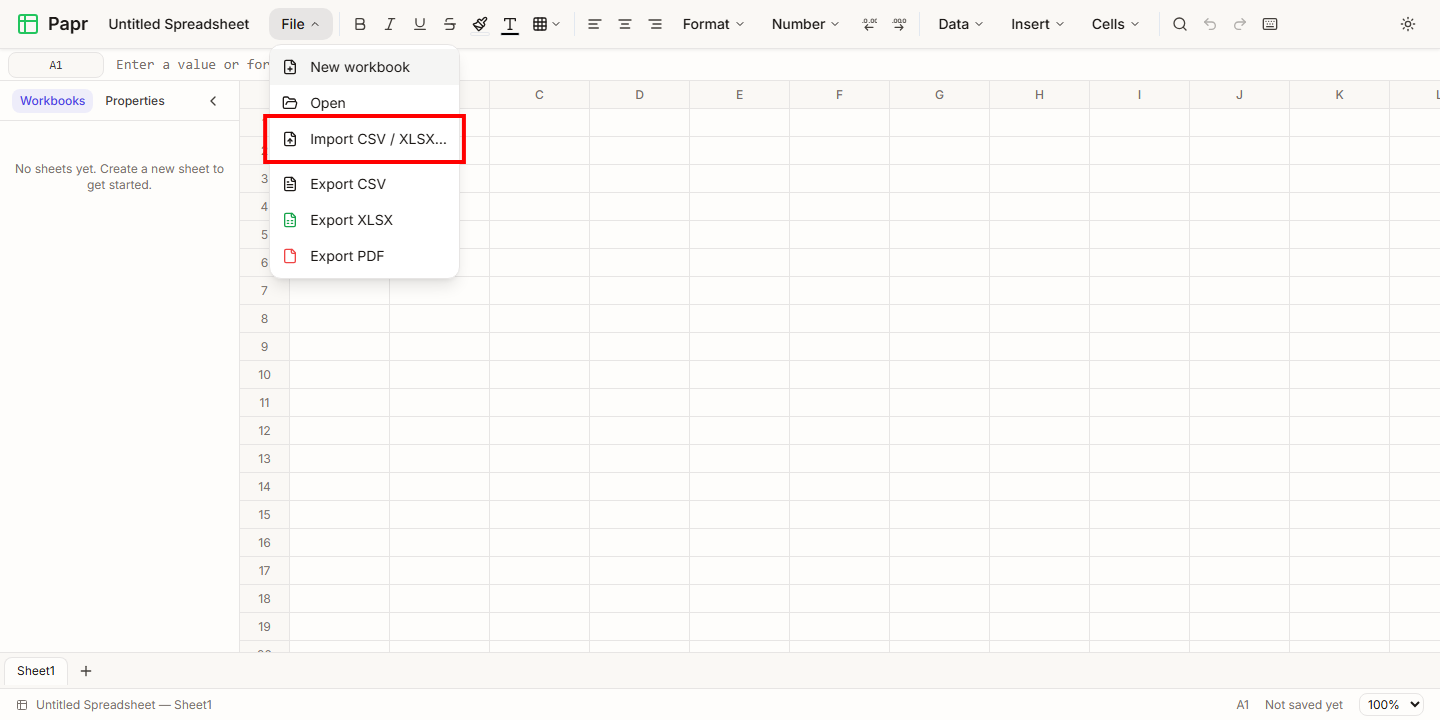
Task: Click the 'Not saved yet' status text
Action: (x=1304, y=705)
